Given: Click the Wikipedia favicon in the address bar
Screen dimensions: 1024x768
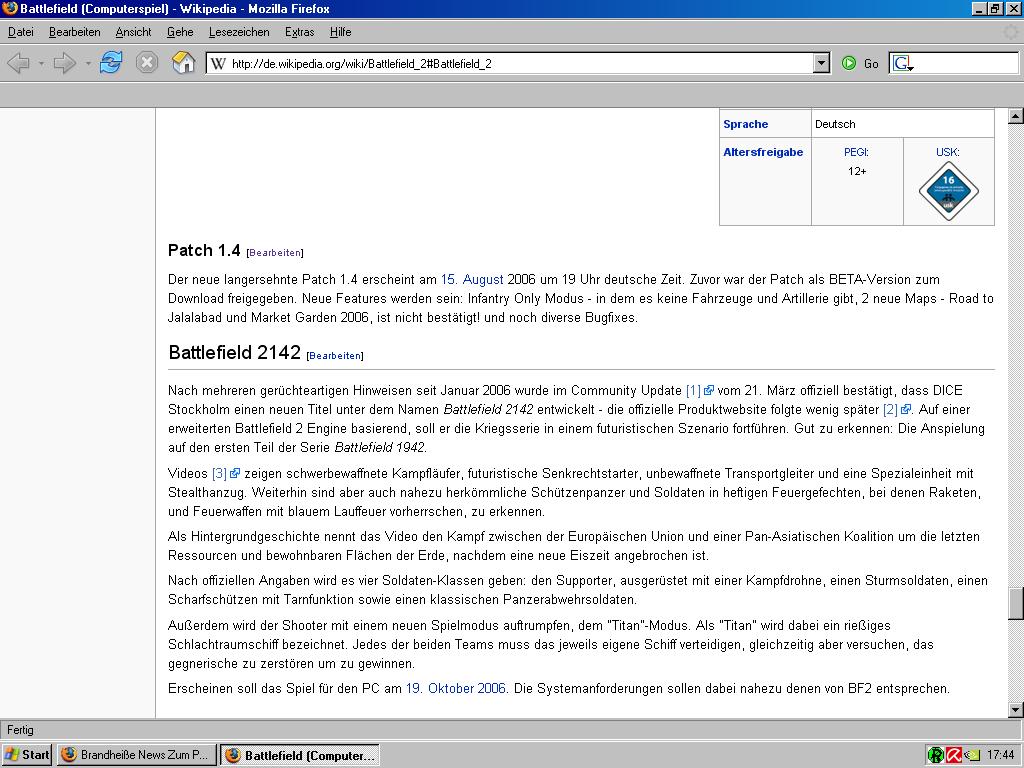Looking at the screenshot, I should tap(218, 63).
